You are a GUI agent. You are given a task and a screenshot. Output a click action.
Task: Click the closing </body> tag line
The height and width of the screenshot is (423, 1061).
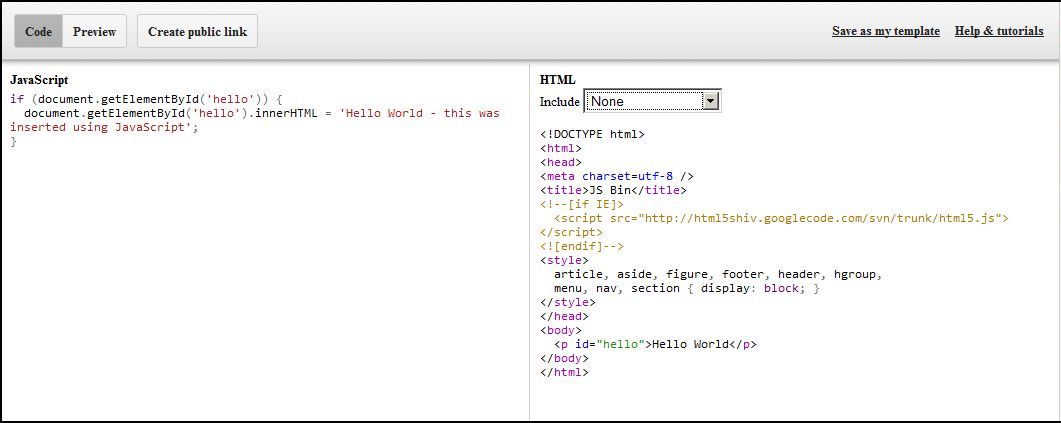[564, 358]
